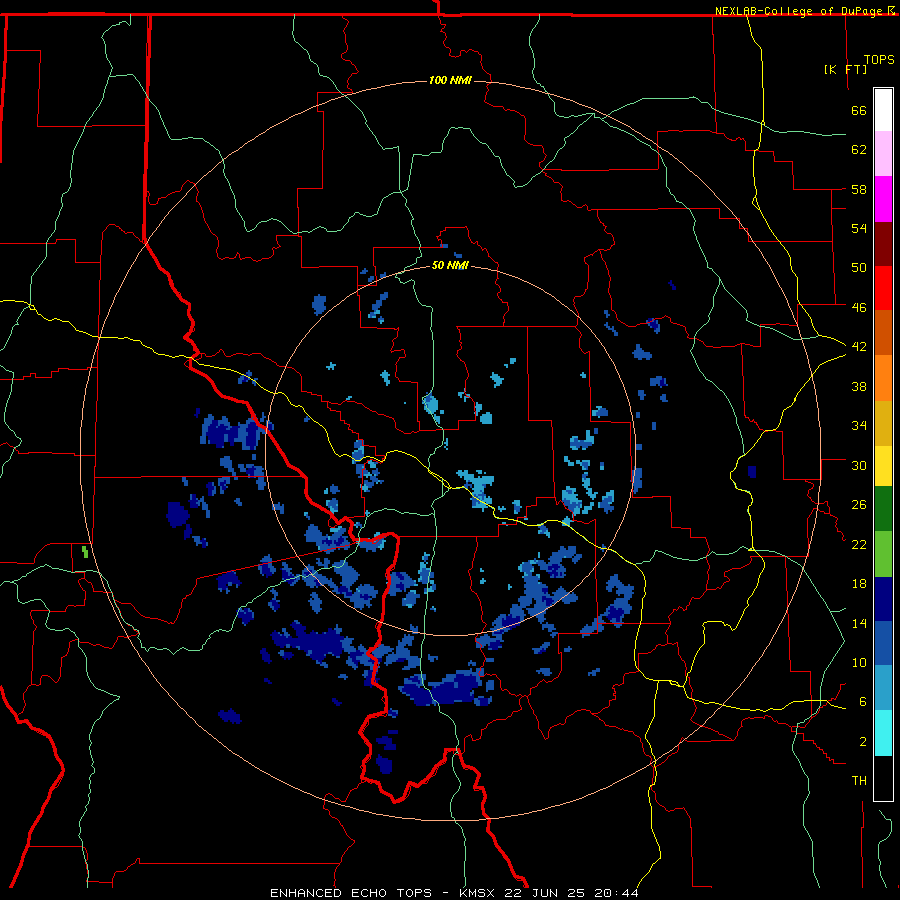The height and width of the screenshot is (900, 900).
Task: Click the '20:44' timestamp in caption
Action: [x=616, y=893]
